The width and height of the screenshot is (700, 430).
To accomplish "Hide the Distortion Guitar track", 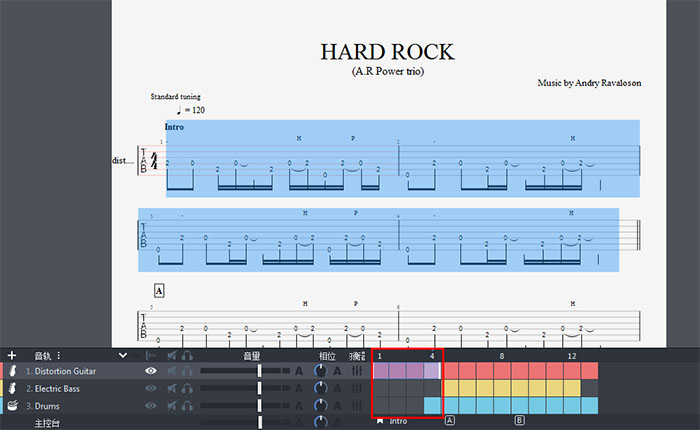I will [x=151, y=371].
